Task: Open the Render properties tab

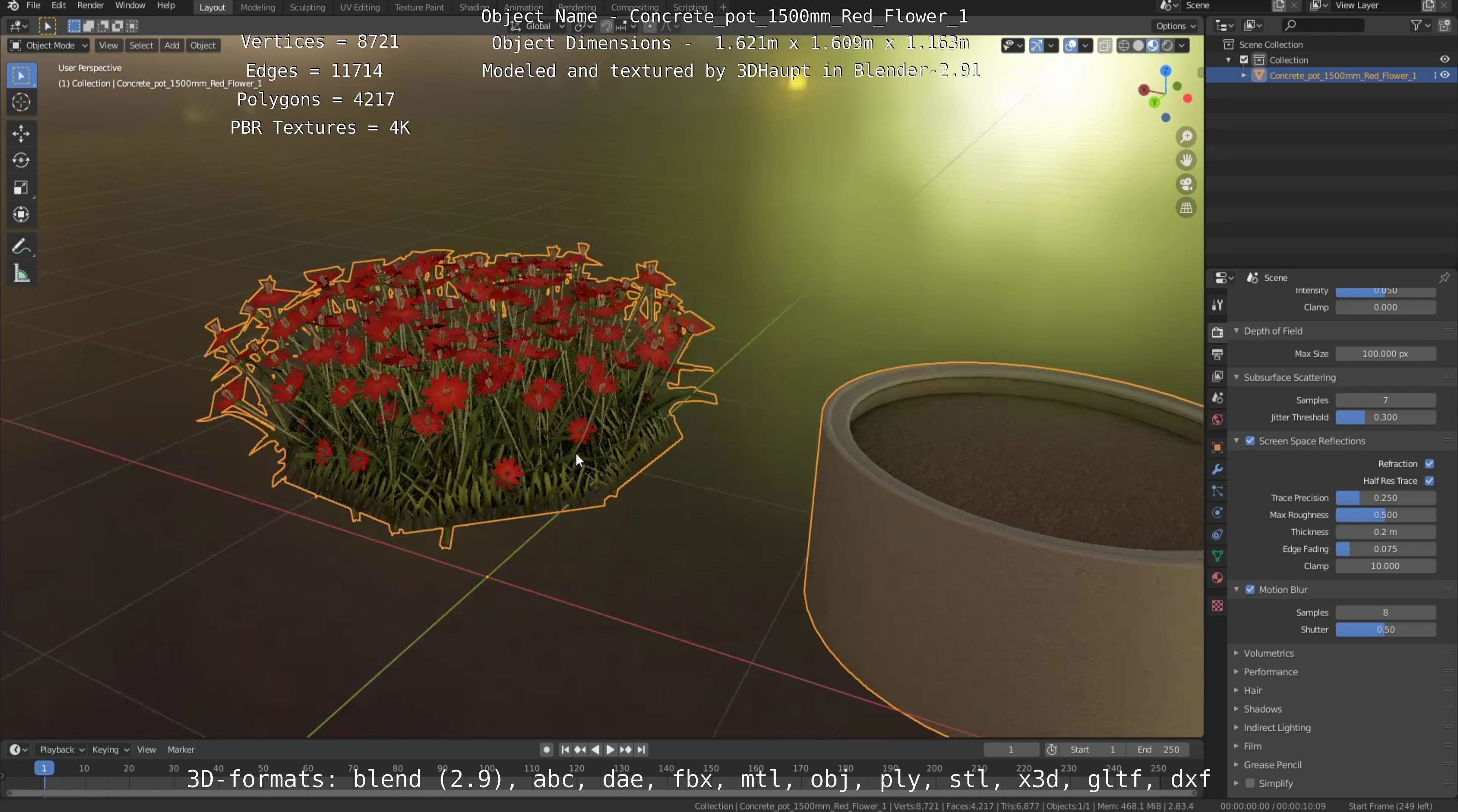Action: click(x=1218, y=332)
